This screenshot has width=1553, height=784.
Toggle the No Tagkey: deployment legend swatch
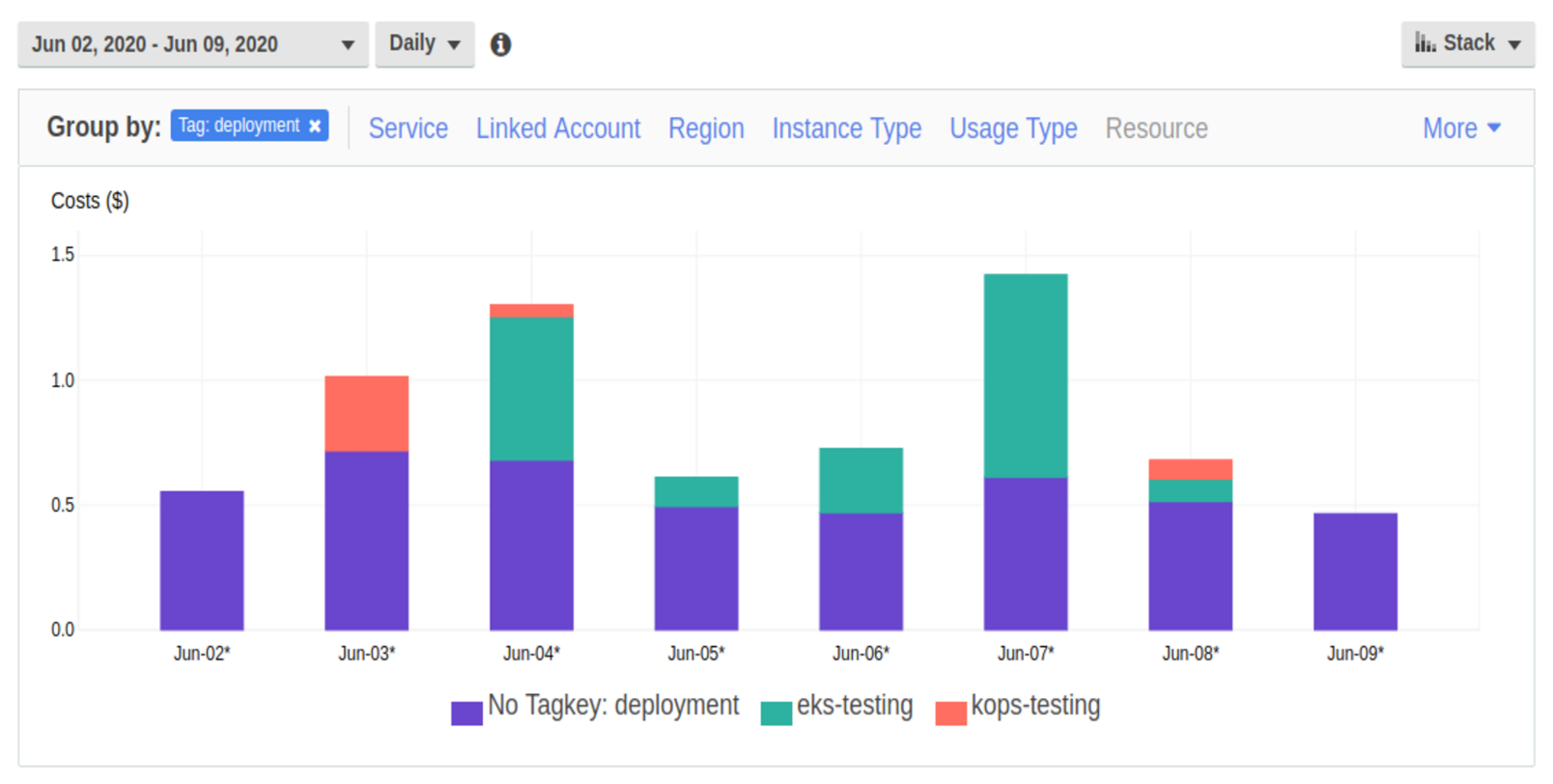[466, 713]
